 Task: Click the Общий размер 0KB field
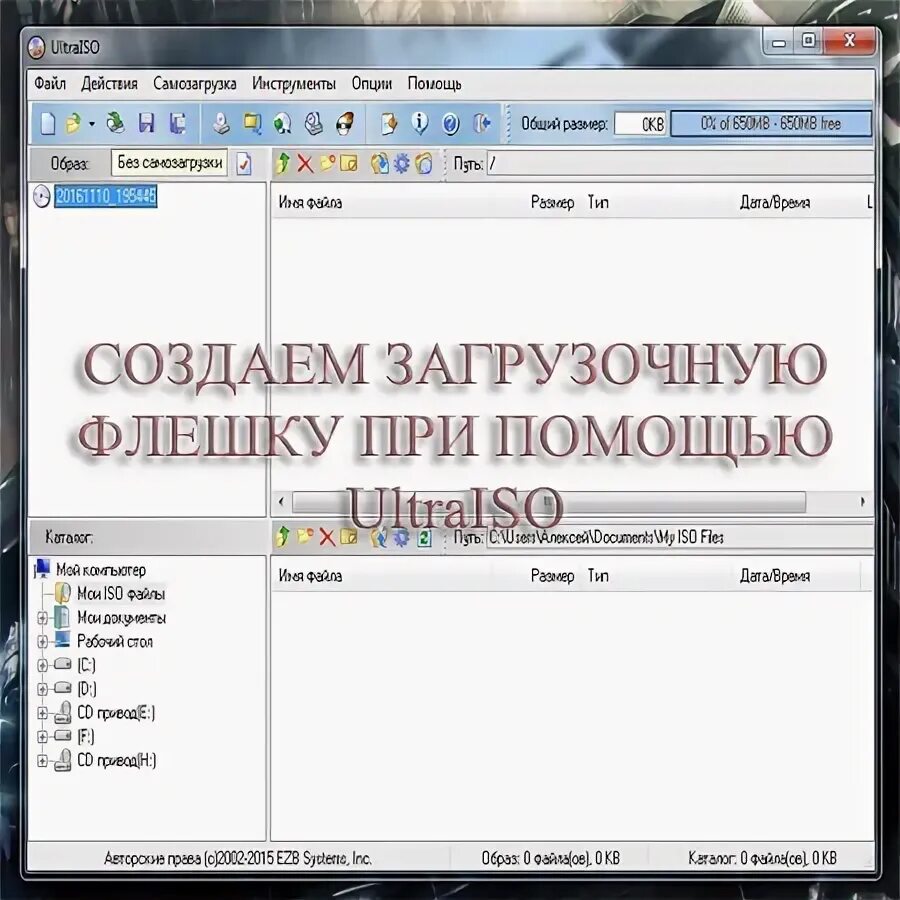(x=640, y=123)
